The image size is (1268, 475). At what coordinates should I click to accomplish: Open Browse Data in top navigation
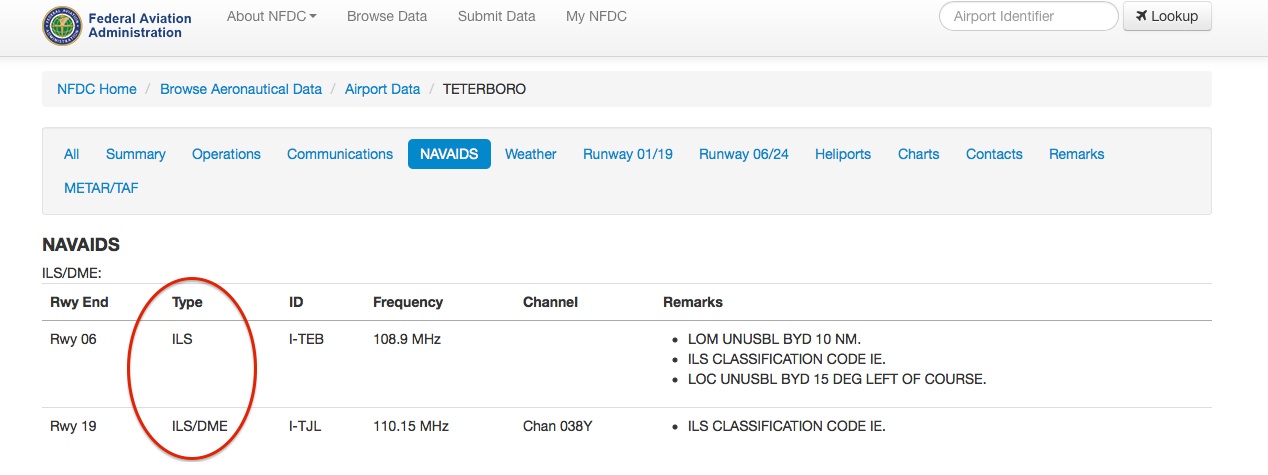click(x=387, y=16)
